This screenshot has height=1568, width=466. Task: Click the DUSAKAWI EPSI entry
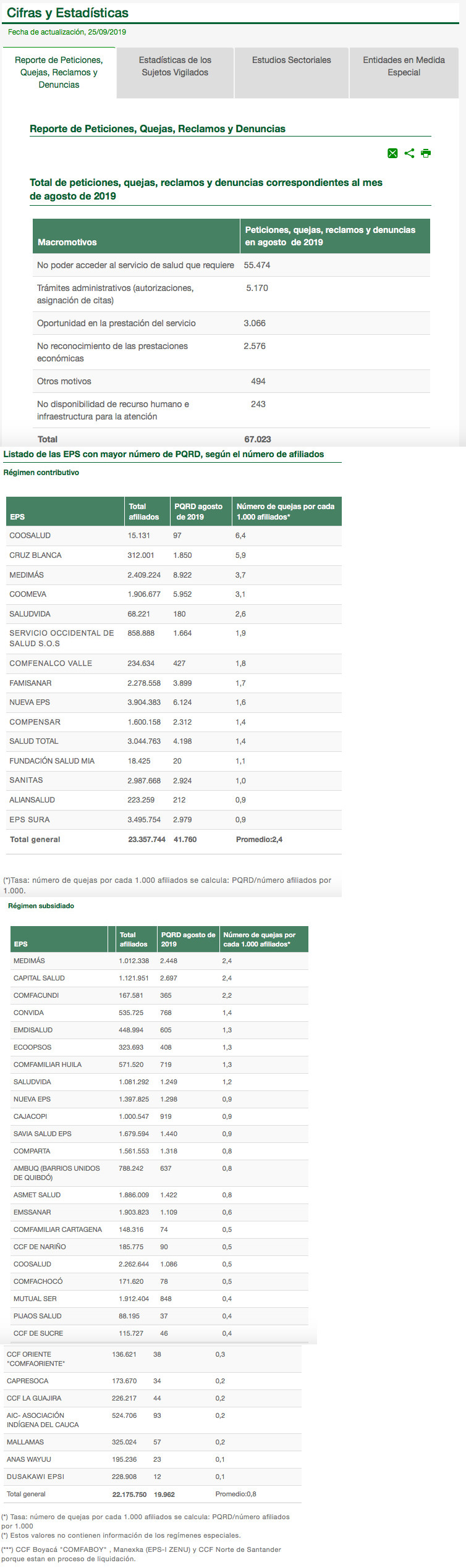click(35, 1477)
